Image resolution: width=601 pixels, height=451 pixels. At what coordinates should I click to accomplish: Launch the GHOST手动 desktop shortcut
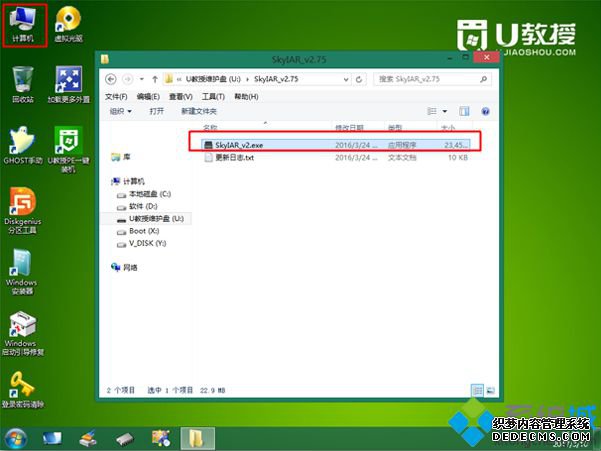23,146
